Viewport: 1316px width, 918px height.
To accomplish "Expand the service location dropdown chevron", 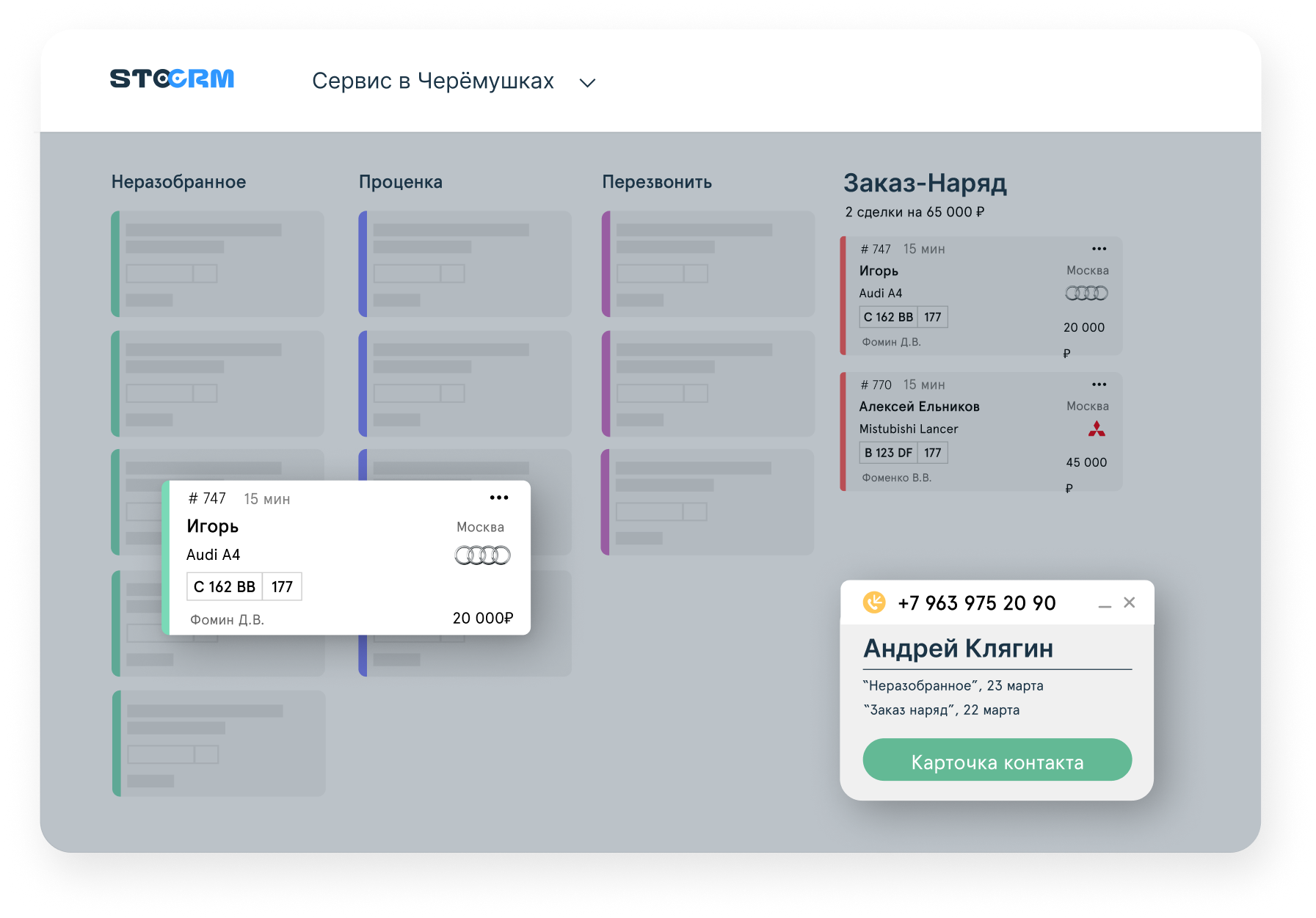I will [x=587, y=83].
